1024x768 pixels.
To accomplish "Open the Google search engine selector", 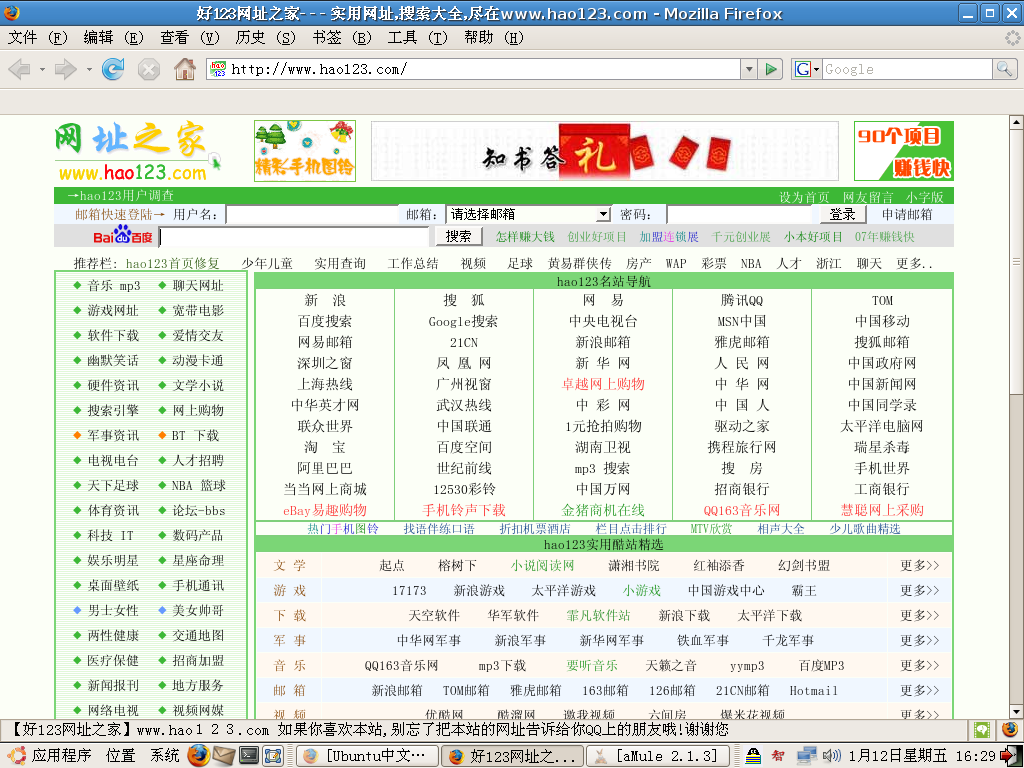I will tap(807, 69).
